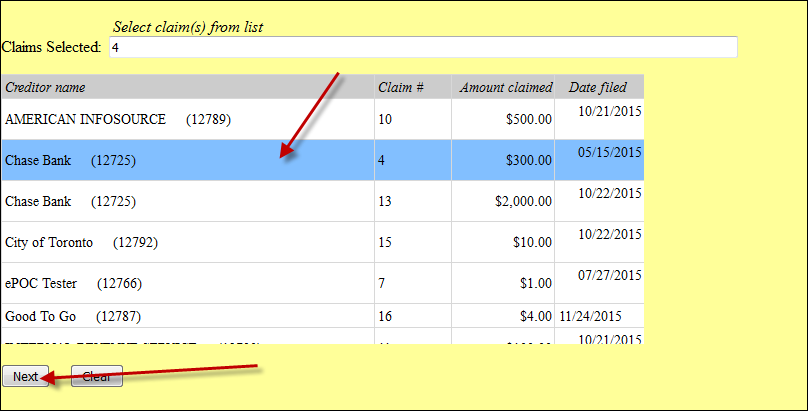The image size is (808, 411).
Task: Click the Claims Selected label
Action: click(52, 47)
